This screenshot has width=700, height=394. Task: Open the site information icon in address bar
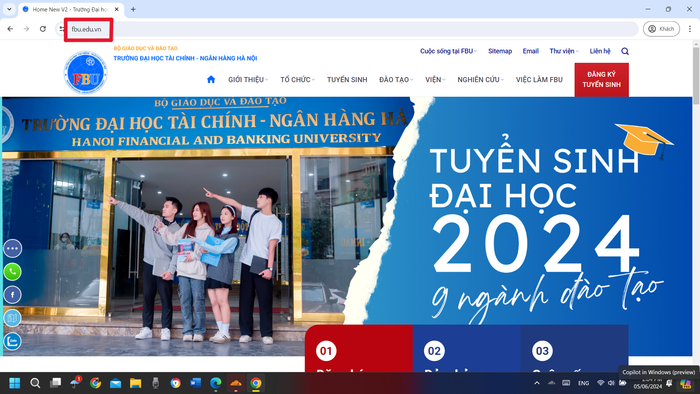pos(62,29)
